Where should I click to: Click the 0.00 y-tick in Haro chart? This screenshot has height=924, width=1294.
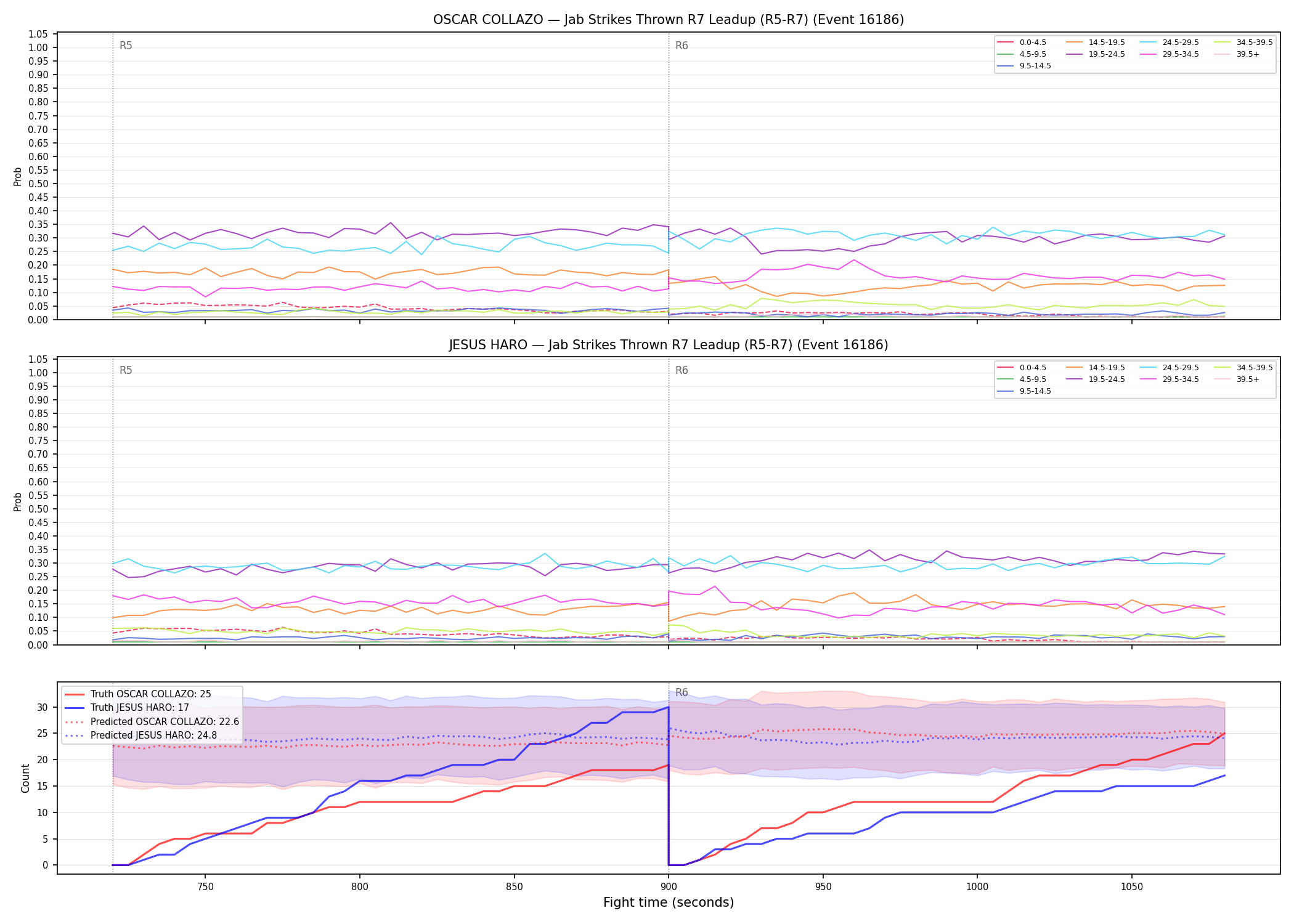[x=38, y=645]
